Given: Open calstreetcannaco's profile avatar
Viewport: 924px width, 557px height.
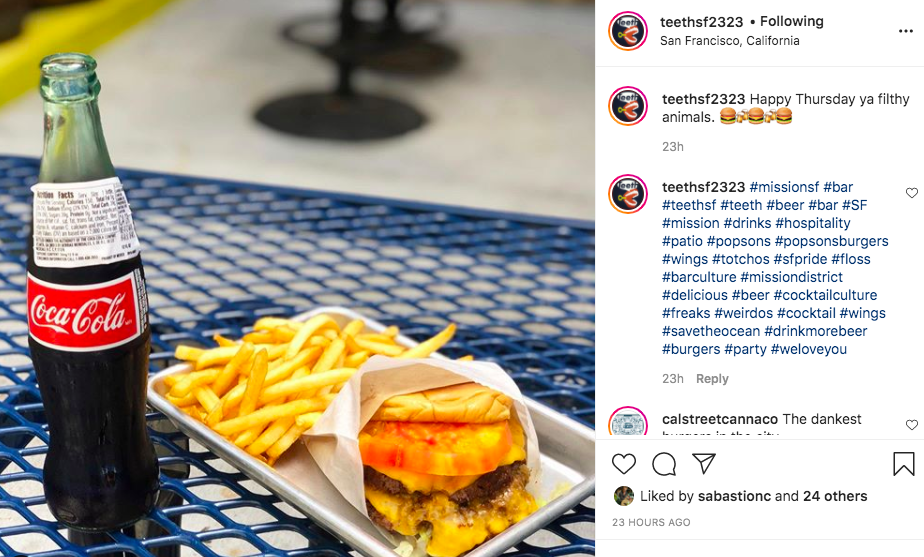Looking at the screenshot, I should click(x=628, y=422).
